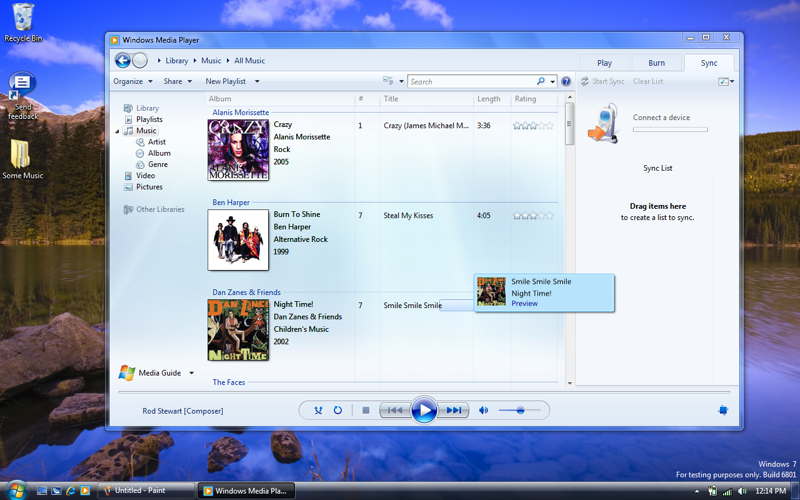Click the Preview link in the tooltip
The height and width of the screenshot is (500, 800).
coord(524,304)
